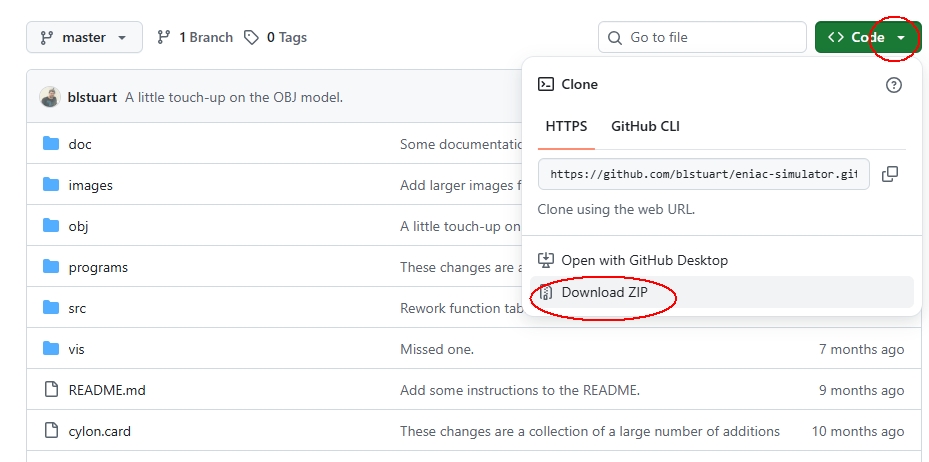
Task: Click the Open with GitHub Desktop icon
Action: pos(546,260)
